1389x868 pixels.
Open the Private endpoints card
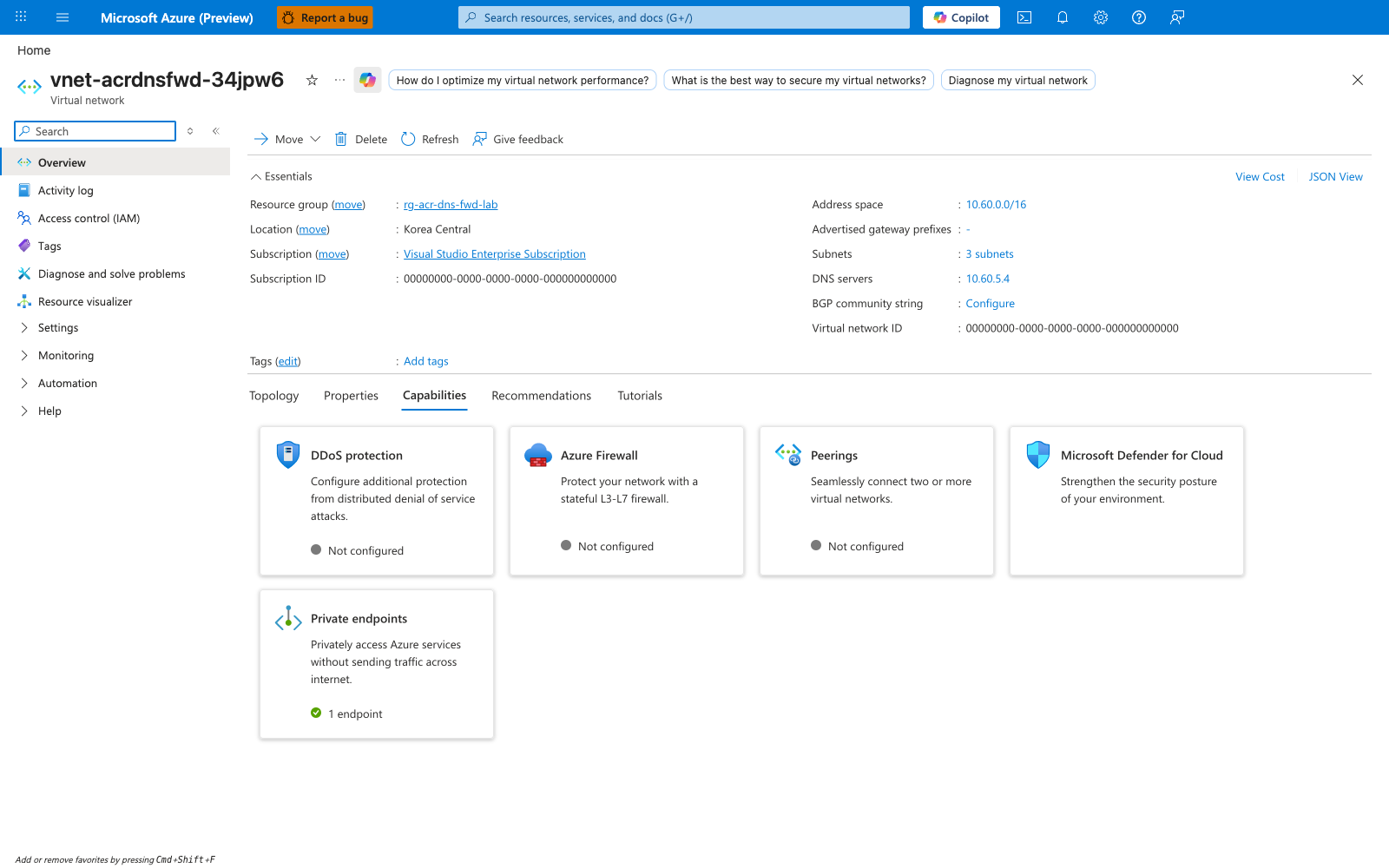(x=377, y=664)
